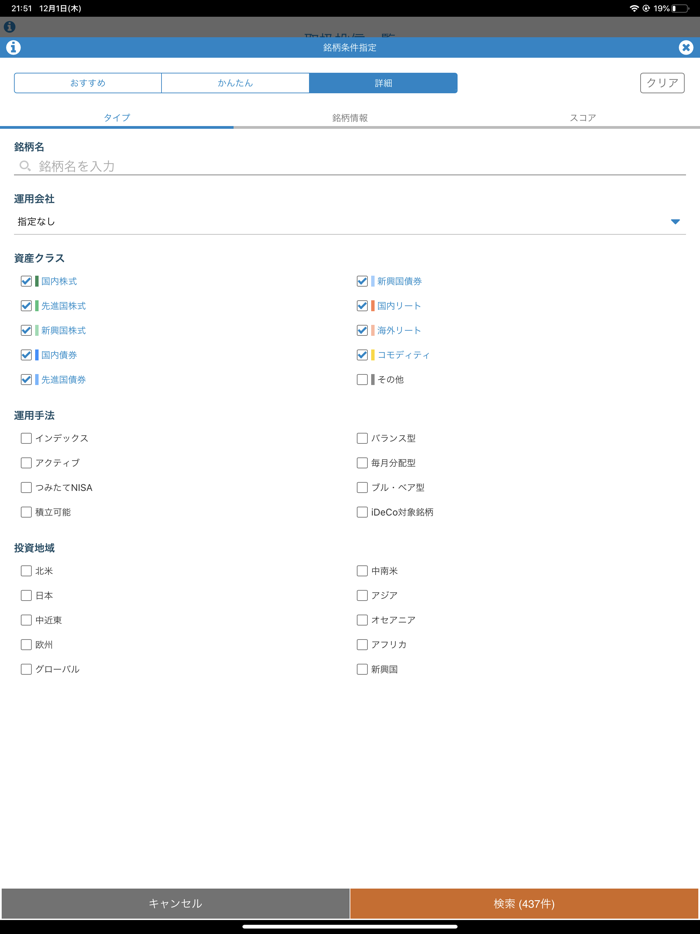Open the タイプ tab
700x934 pixels.
[117, 117]
